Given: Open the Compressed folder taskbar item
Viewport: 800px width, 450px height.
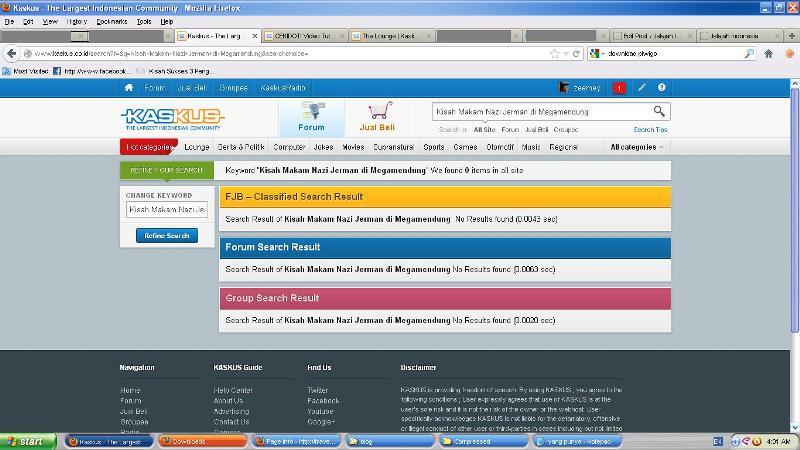Looking at the screenshot, I should 484,441.
